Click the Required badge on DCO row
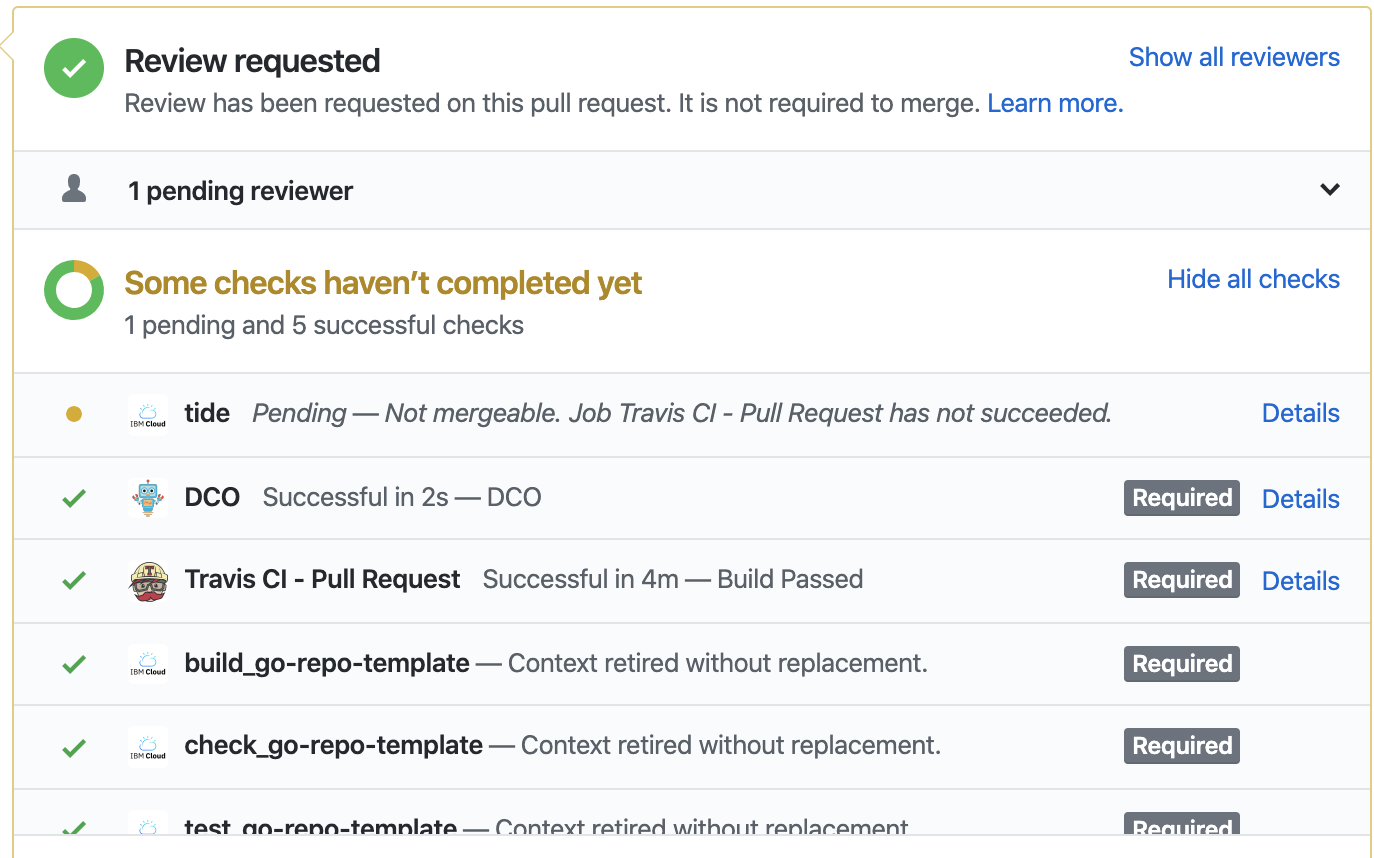This screenshot has height=858, width=1374. [1181, 498]
